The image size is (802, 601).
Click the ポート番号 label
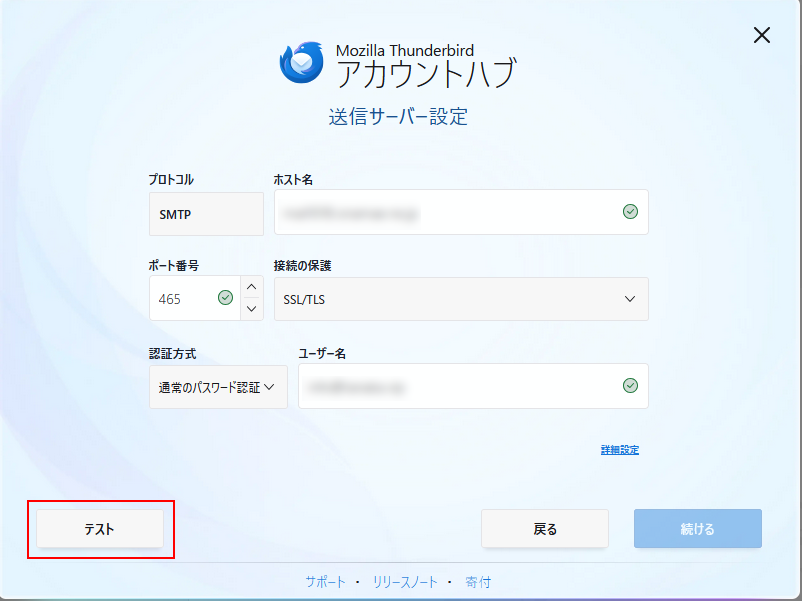173,265
